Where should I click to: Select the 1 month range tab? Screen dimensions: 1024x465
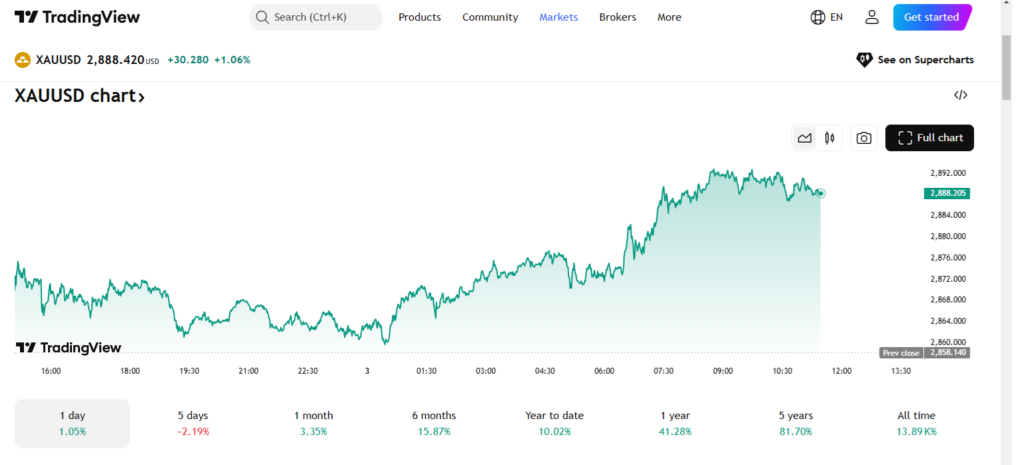(x=313, y=423)
